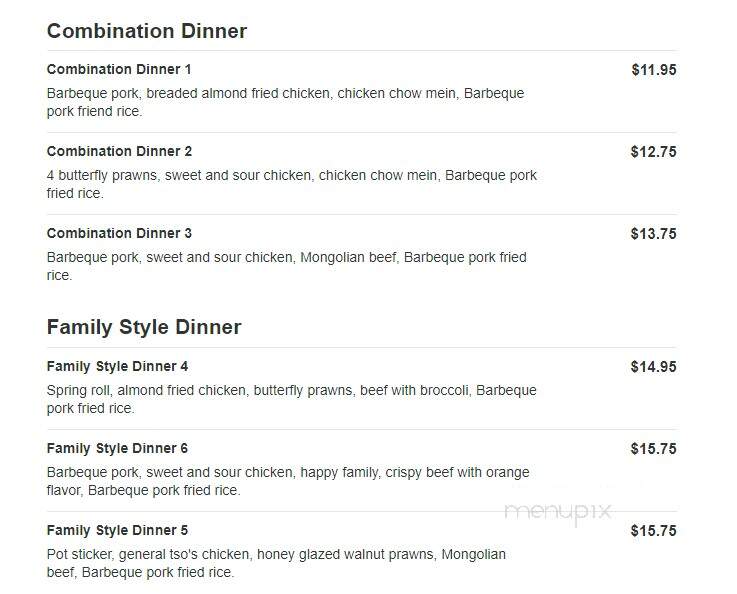The width and height of the screenshot is (737, 594).
Task: Click the Combination Dinner section heading
Action: click(x=147, y=31)
